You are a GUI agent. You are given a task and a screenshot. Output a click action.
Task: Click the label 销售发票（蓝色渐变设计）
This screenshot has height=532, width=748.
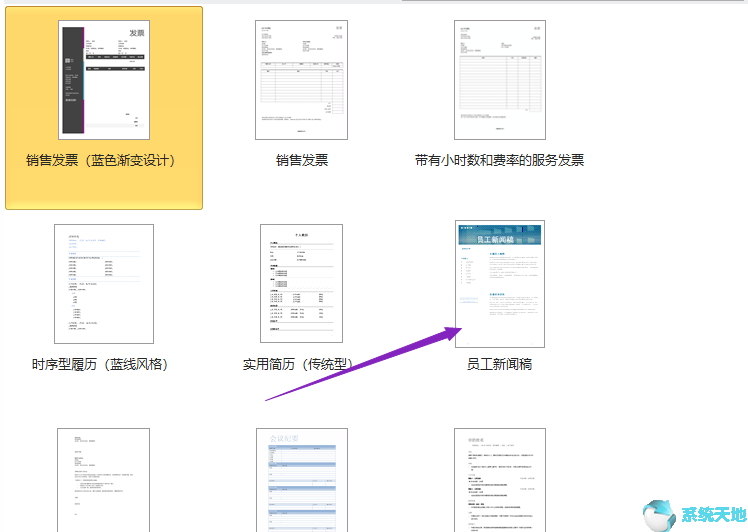point(100,160)
